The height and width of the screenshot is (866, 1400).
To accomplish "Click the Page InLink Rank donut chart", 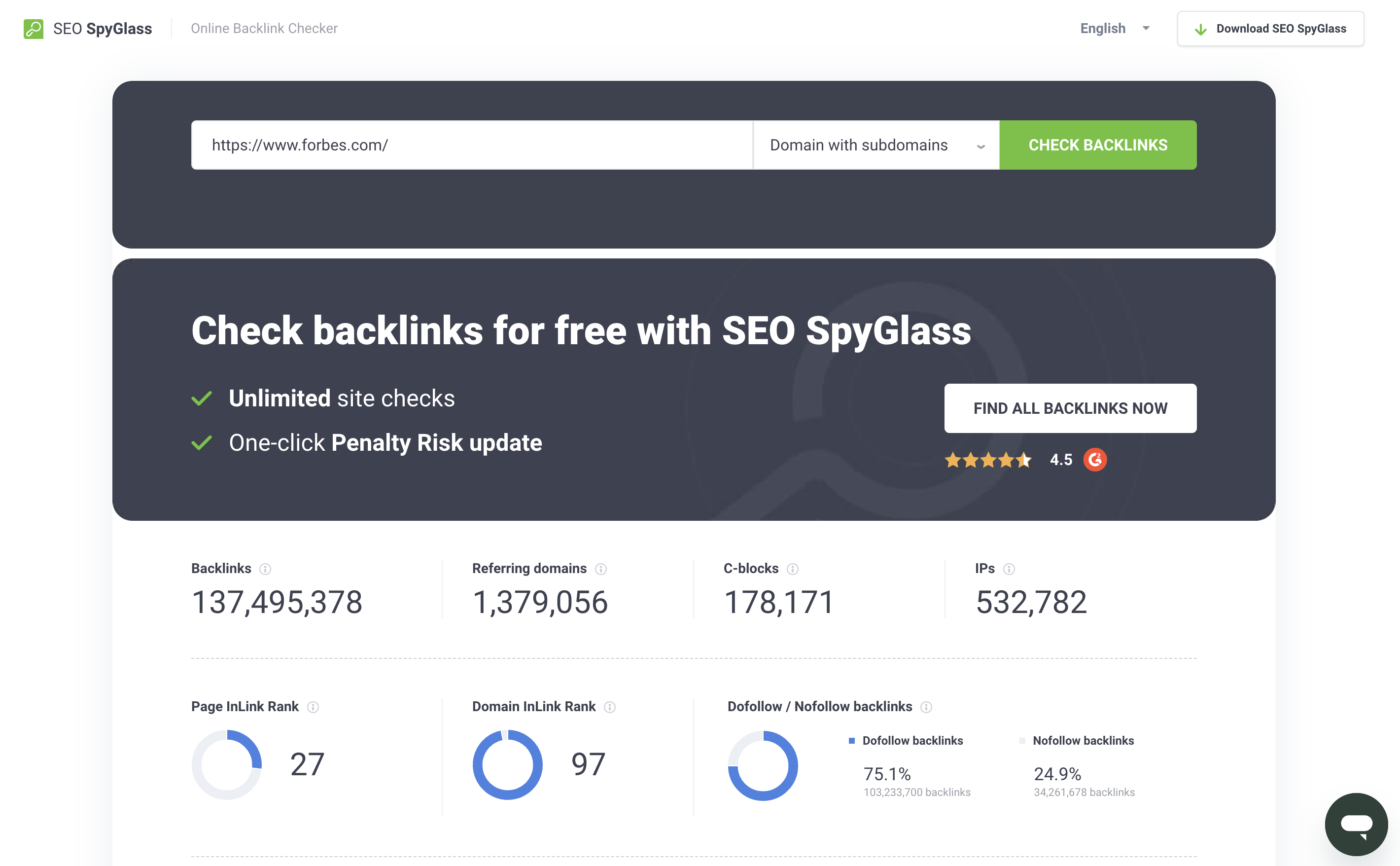I will [x=227, y=764].
